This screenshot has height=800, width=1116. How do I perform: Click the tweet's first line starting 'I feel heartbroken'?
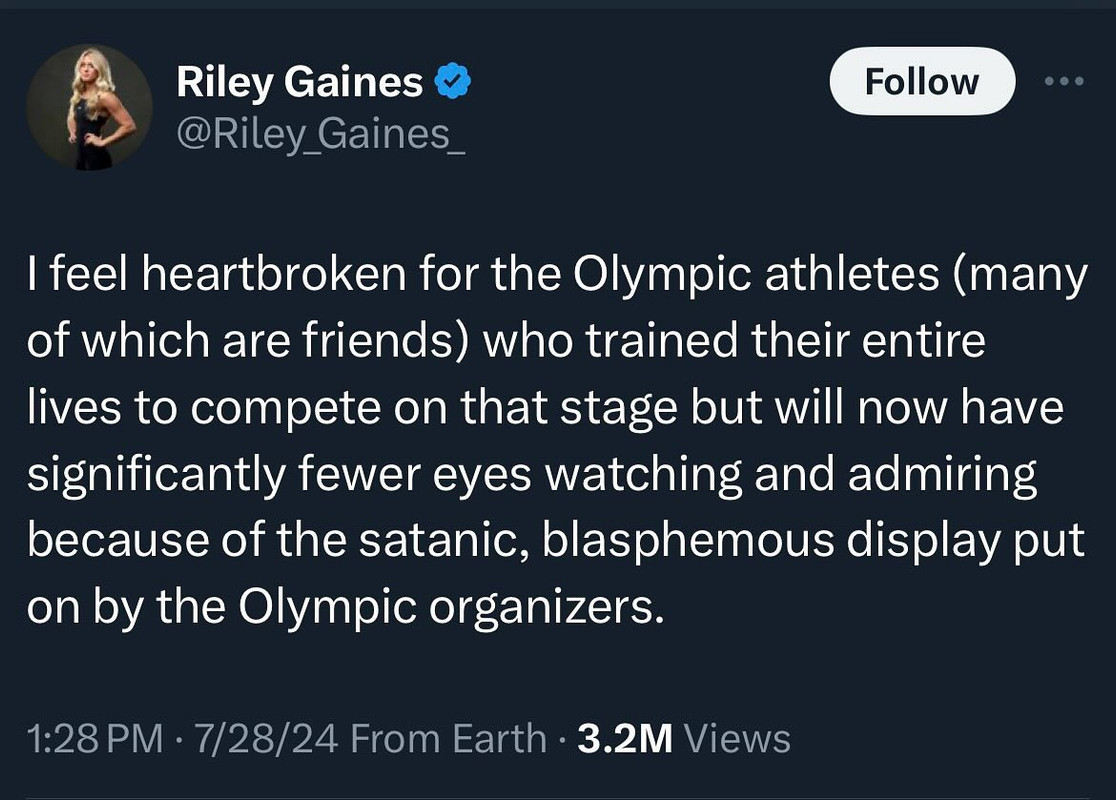(x=557, y=275)
